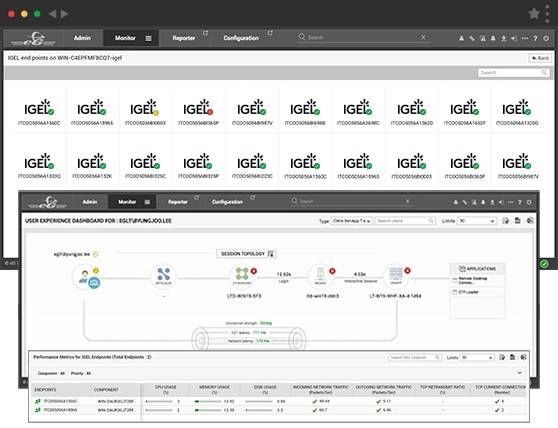
Task: Click red alert badge on StoreFront node
Action: 254,271
